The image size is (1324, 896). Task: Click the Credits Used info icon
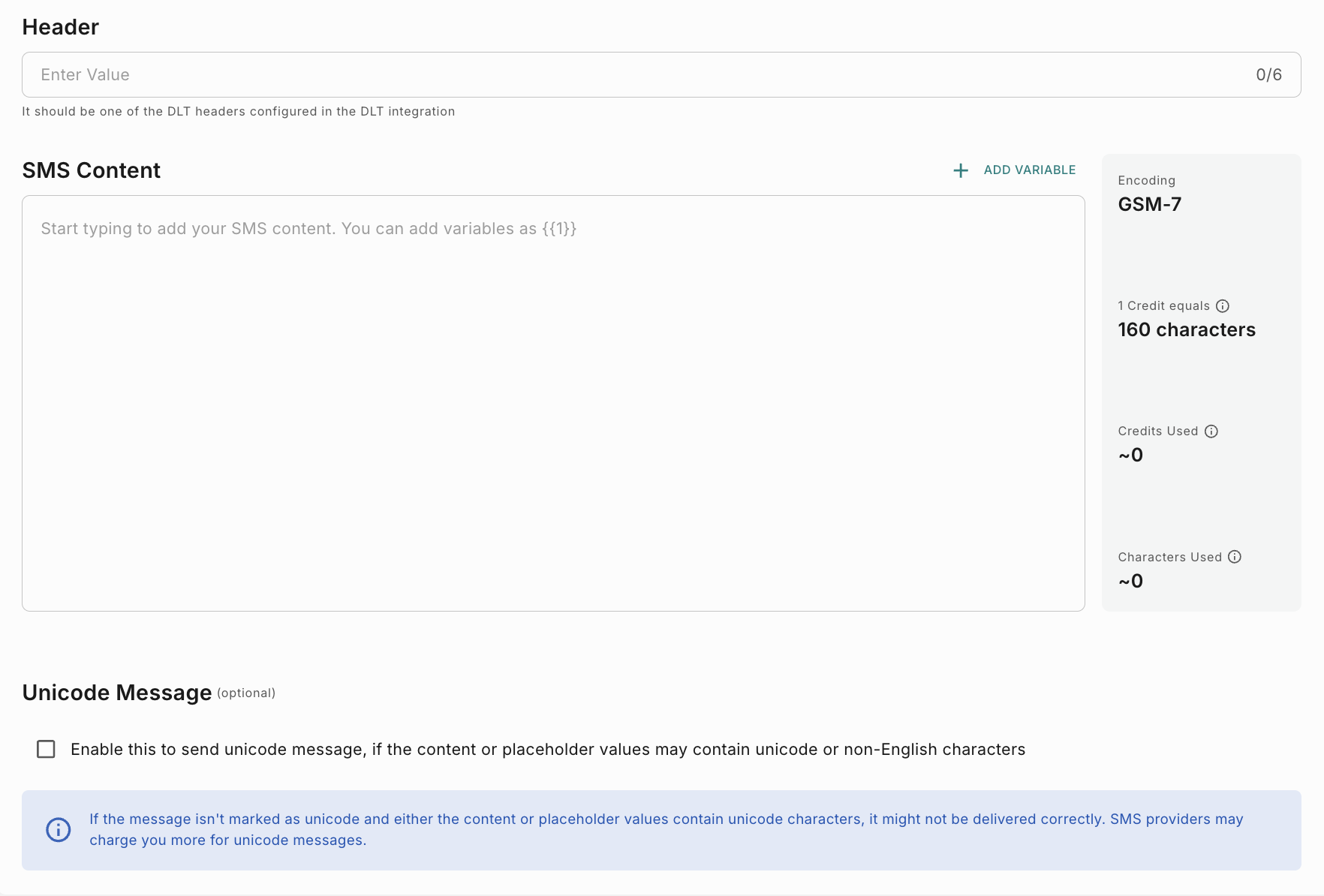pyautogui.click(x=1211, y=431)
